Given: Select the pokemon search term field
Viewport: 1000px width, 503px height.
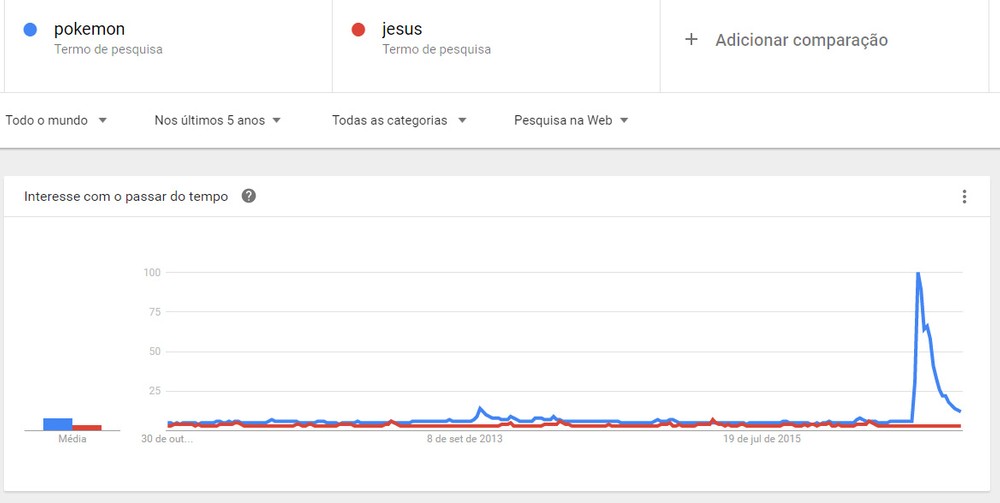Looking at the screenshot, I should tap(90, 30).
